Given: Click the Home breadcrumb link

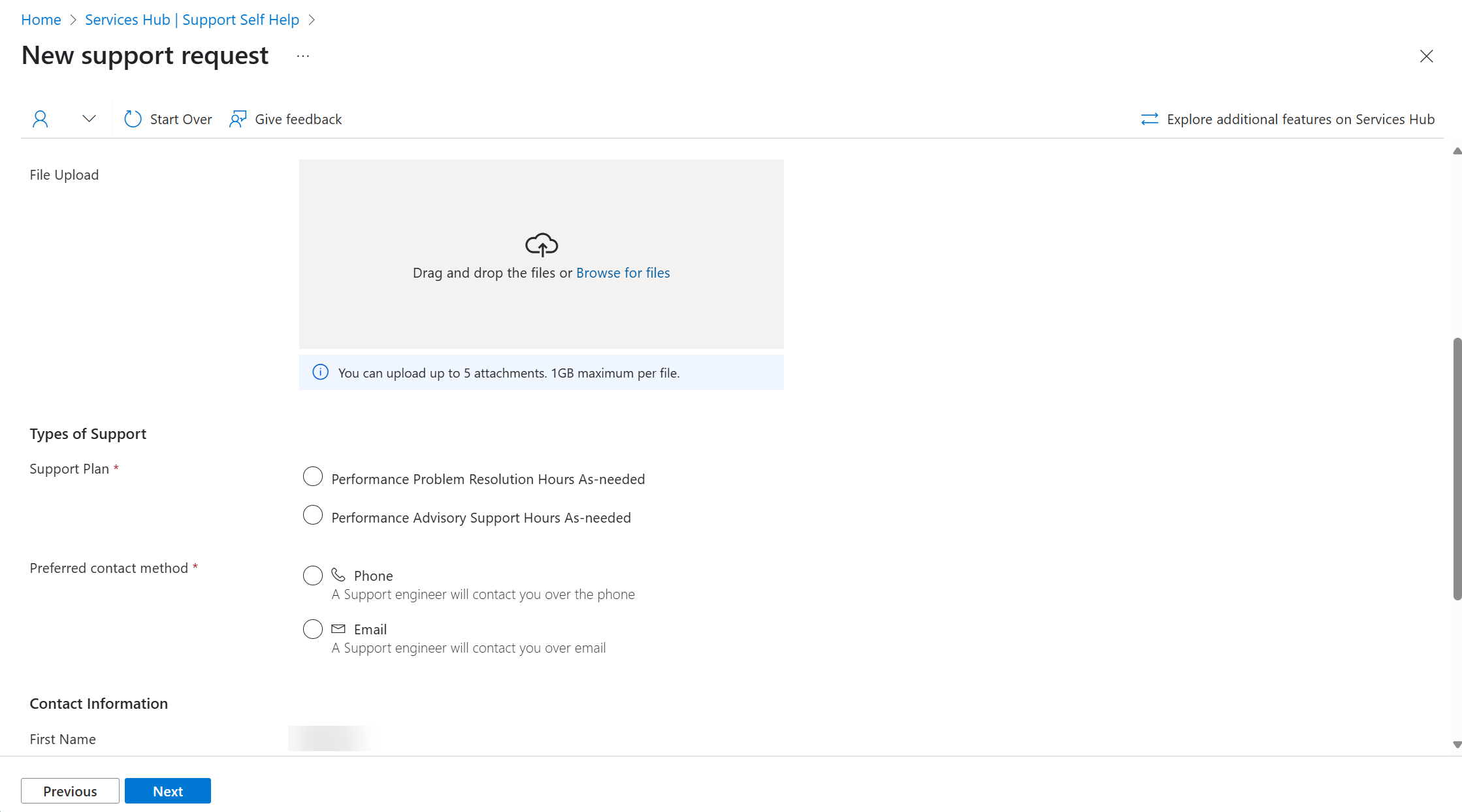Looking at the screenshot, I should (40, 18).
